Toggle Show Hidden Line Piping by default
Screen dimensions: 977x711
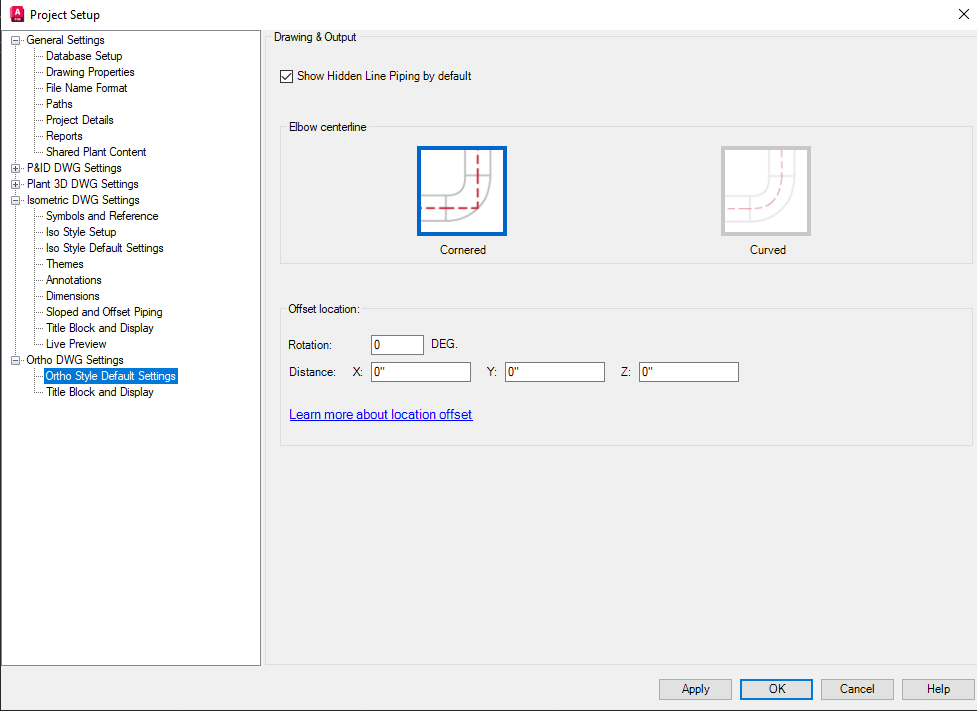click(286, 75)
